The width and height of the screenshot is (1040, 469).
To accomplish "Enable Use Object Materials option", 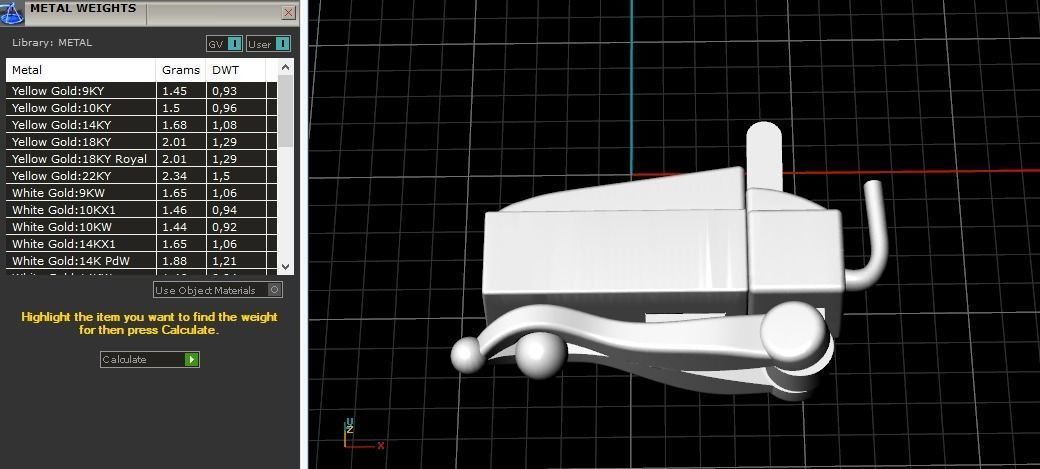I will tap(218, 290).
